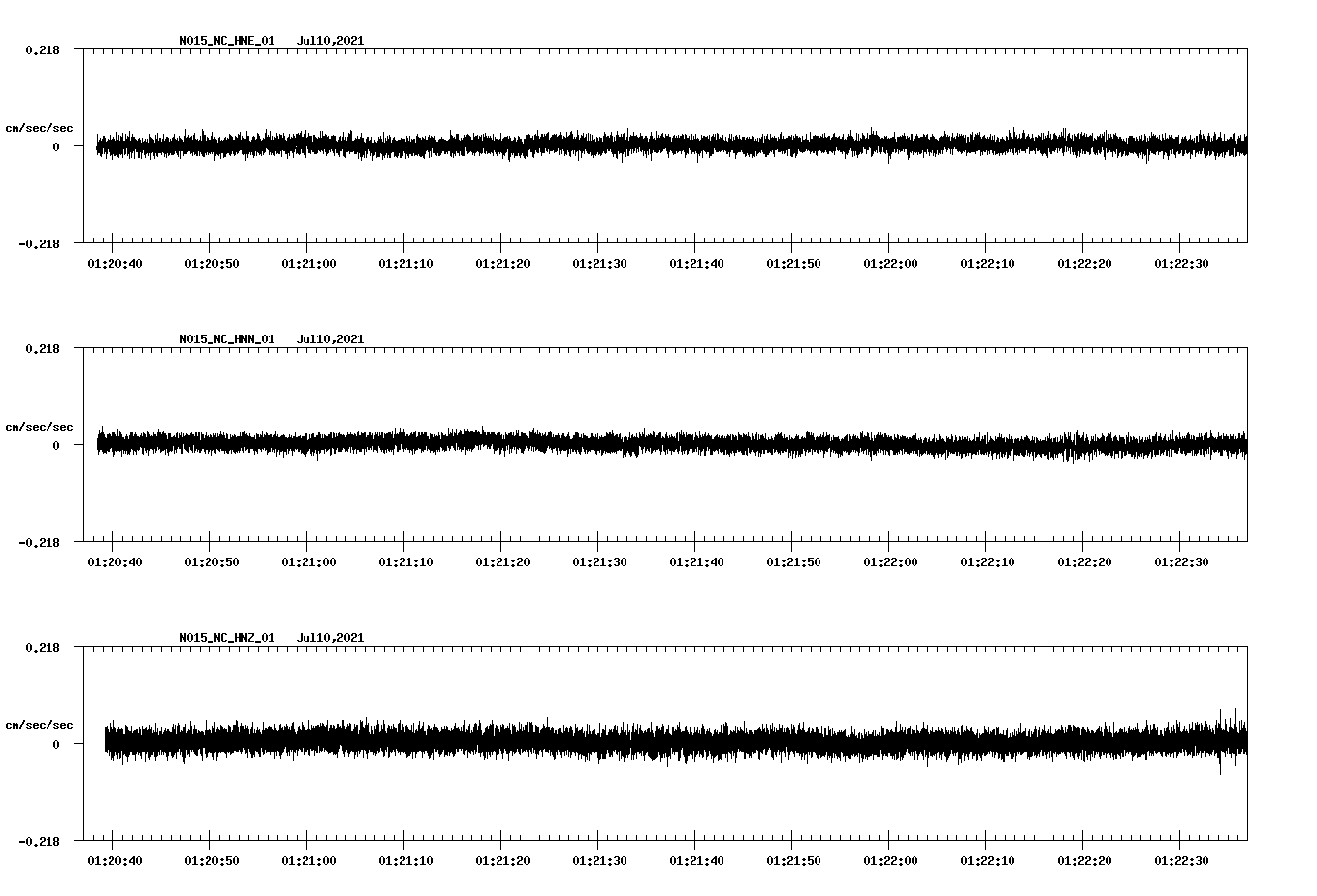
Task: Click 01:22:30 time label under HNN plot
Action: click(x=1181, y=562)
